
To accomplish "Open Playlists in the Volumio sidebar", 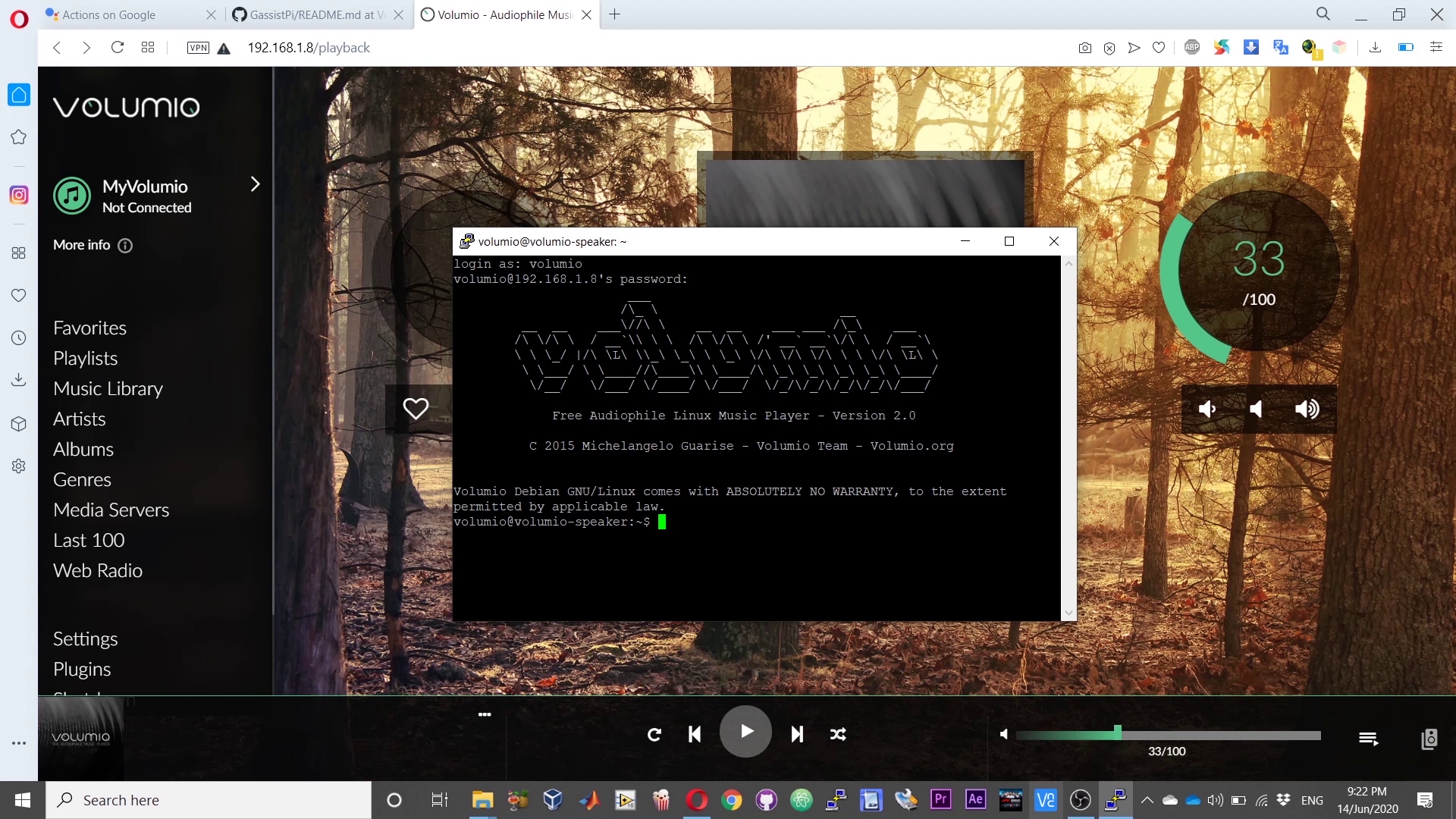I will click(x=85, y=358).
